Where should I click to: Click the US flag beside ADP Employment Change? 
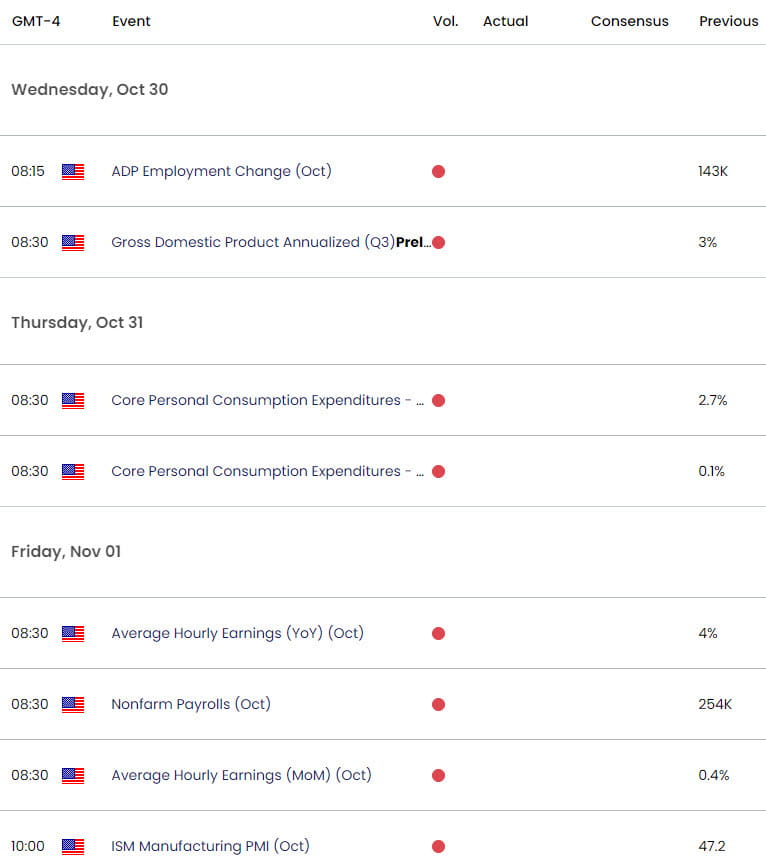click(x=72, y=171)
